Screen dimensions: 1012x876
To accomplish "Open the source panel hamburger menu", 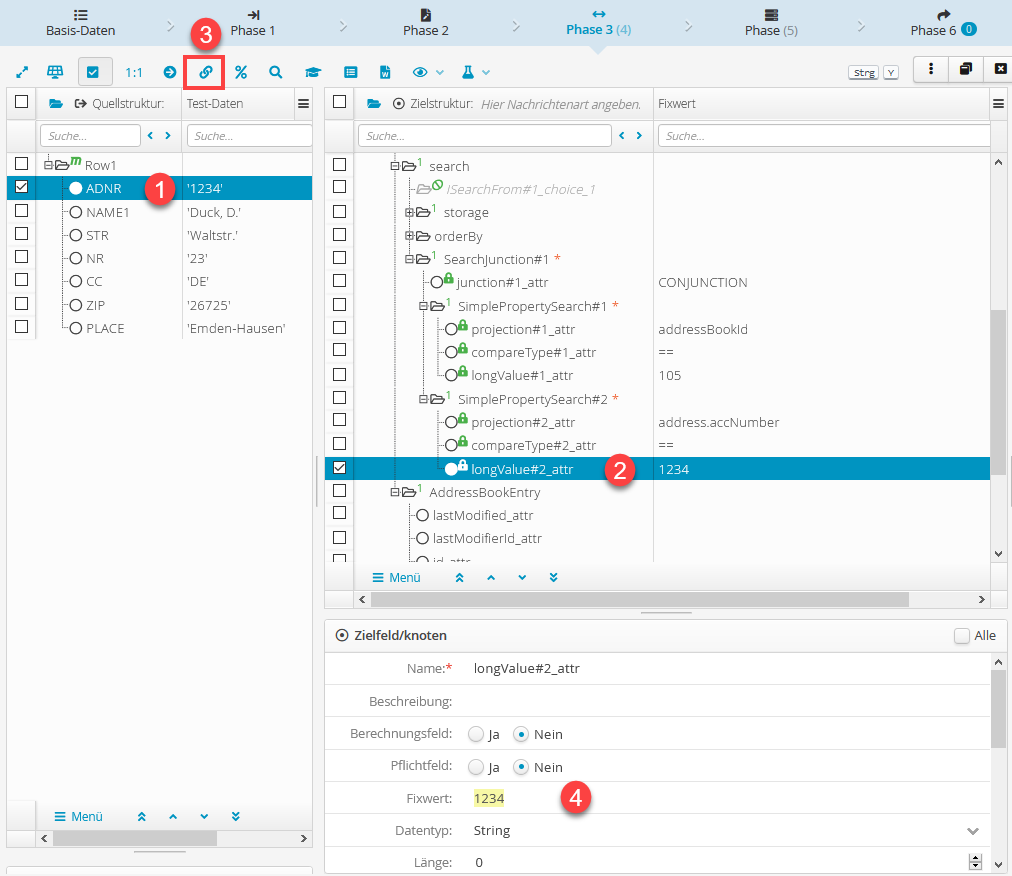I will coord(303,103).
